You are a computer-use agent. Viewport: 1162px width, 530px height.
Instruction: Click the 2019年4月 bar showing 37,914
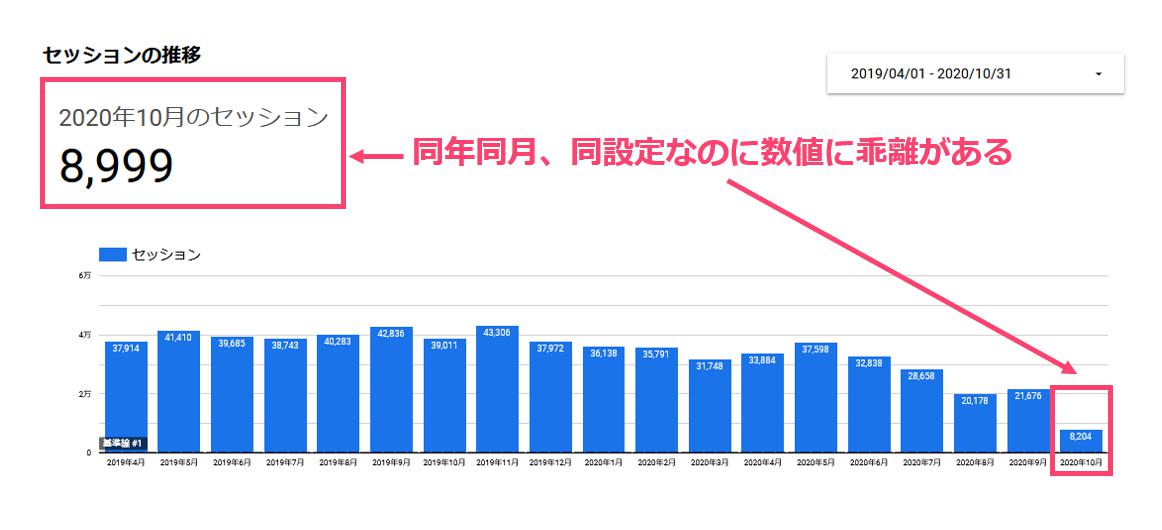pos(126,397)
